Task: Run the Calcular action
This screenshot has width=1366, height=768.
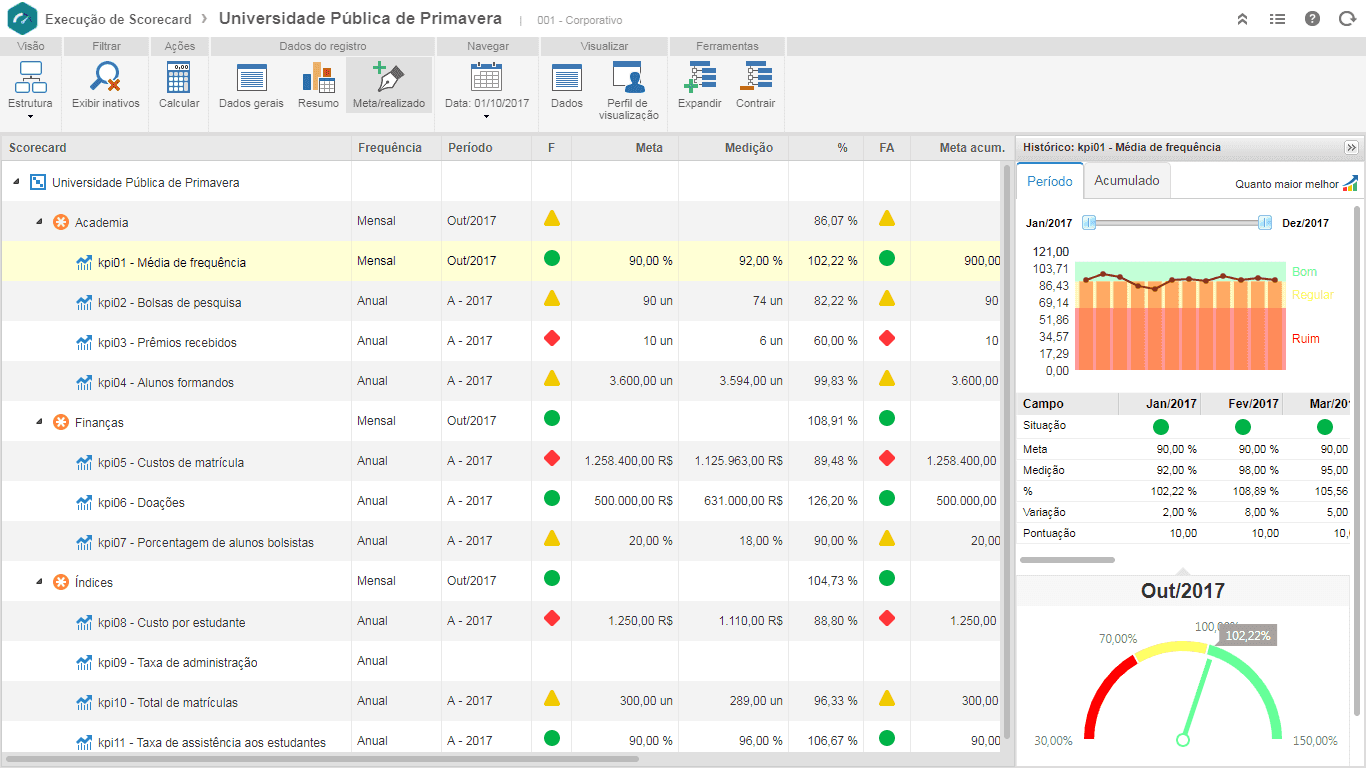Action: point(179,85)
